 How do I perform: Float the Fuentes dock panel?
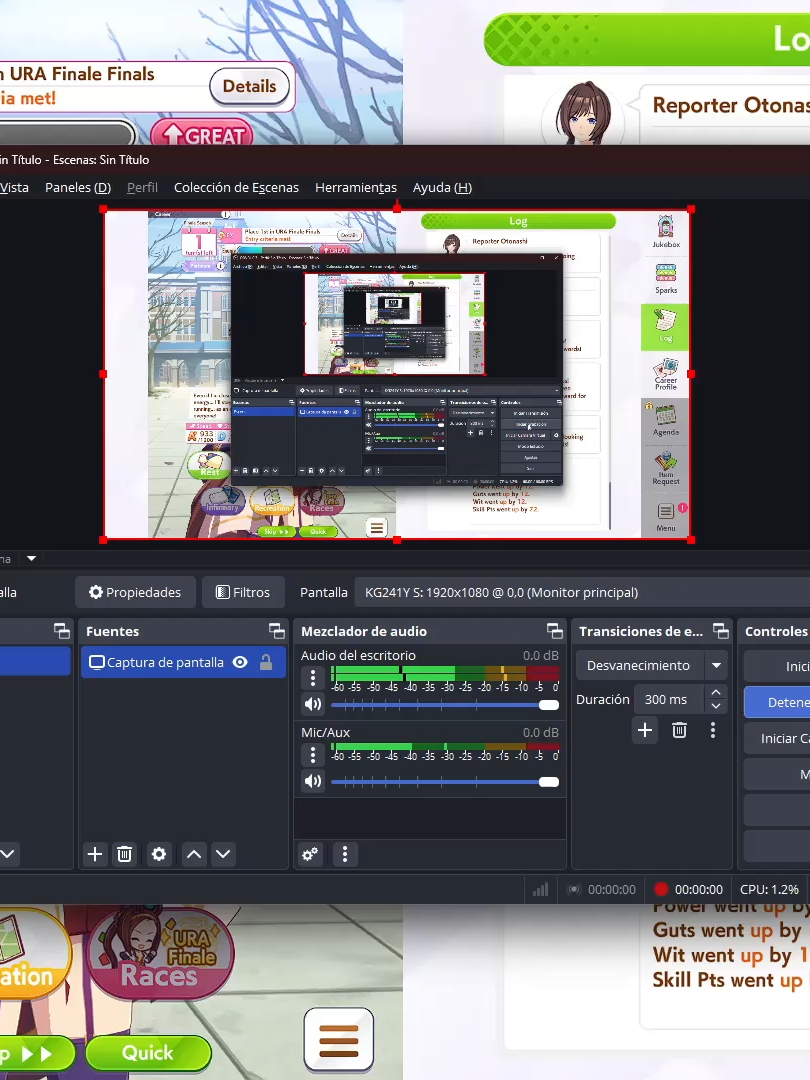coord(277,631)
